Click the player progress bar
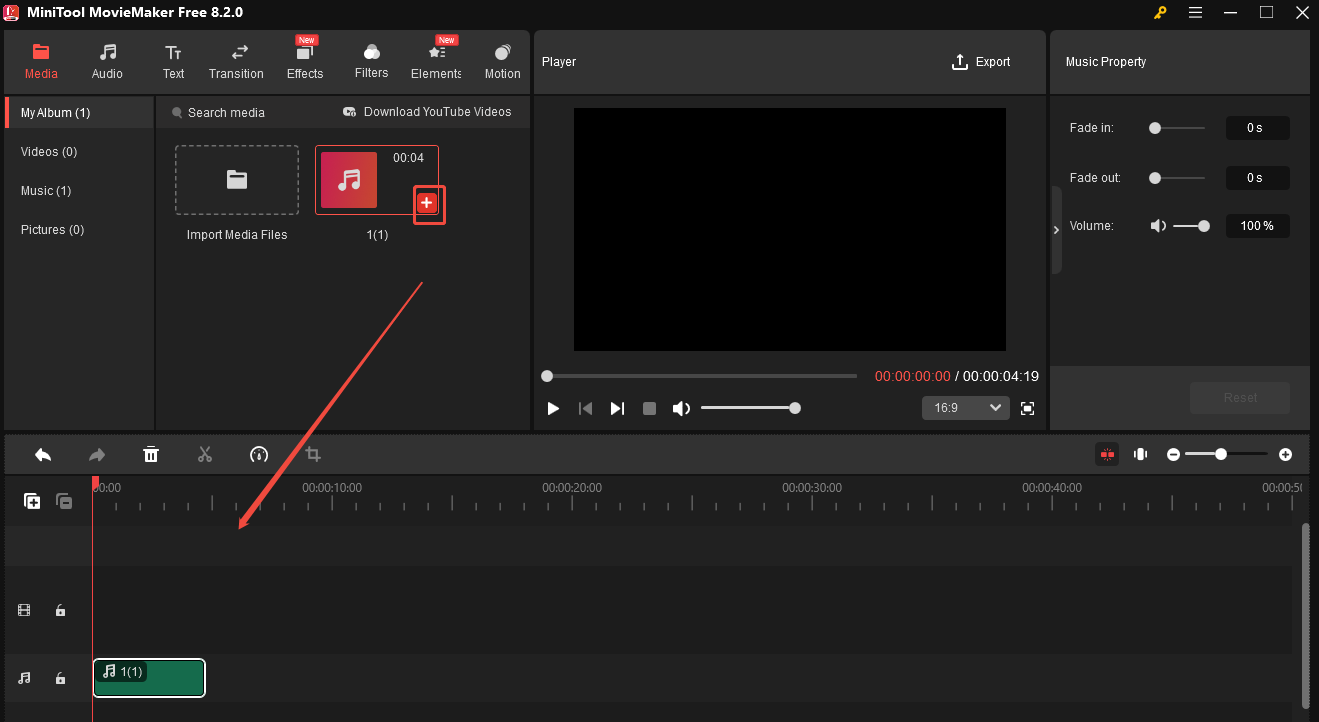Viewport: 1319px width, 722px height. 700,376
